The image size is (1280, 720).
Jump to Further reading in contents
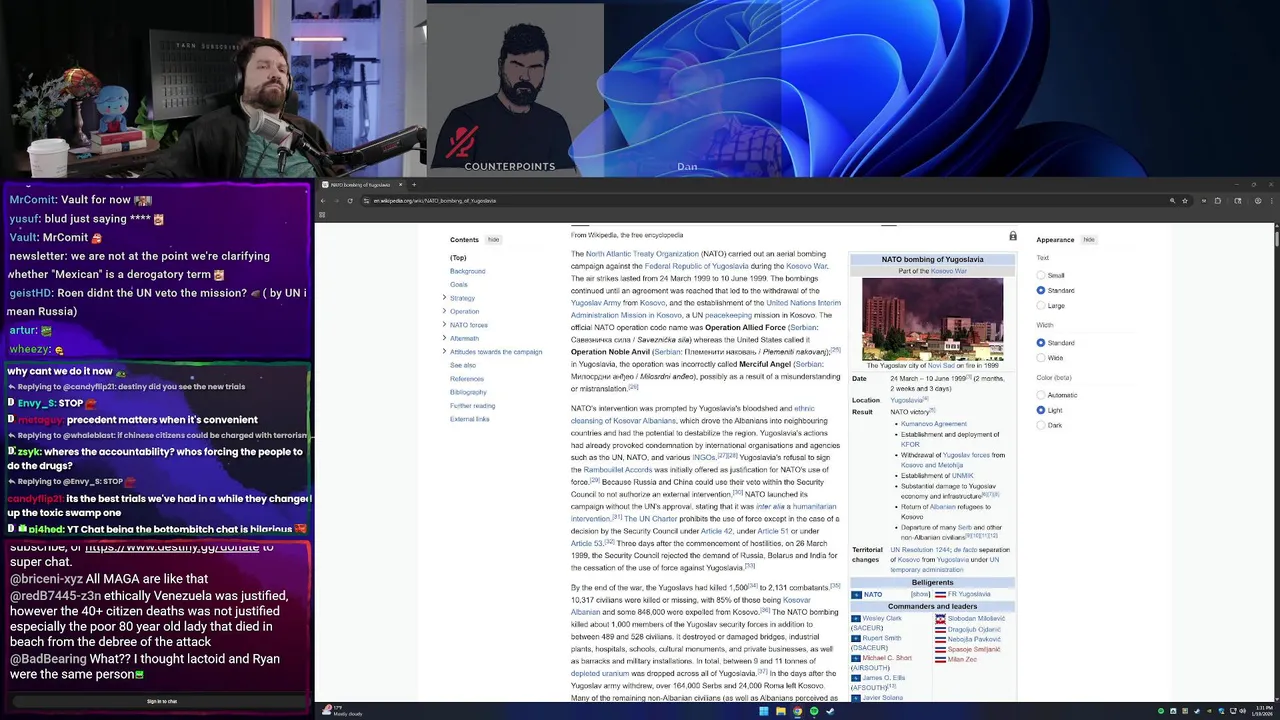(472, 406)
